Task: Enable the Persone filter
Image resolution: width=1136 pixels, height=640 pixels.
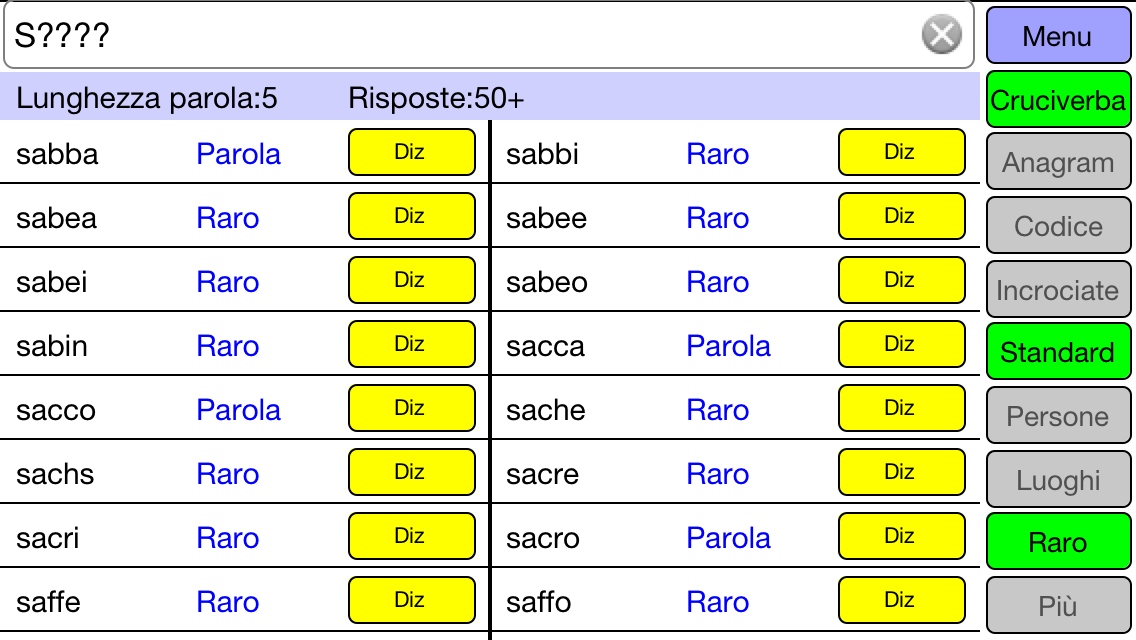Action: tap(1058, 416)
